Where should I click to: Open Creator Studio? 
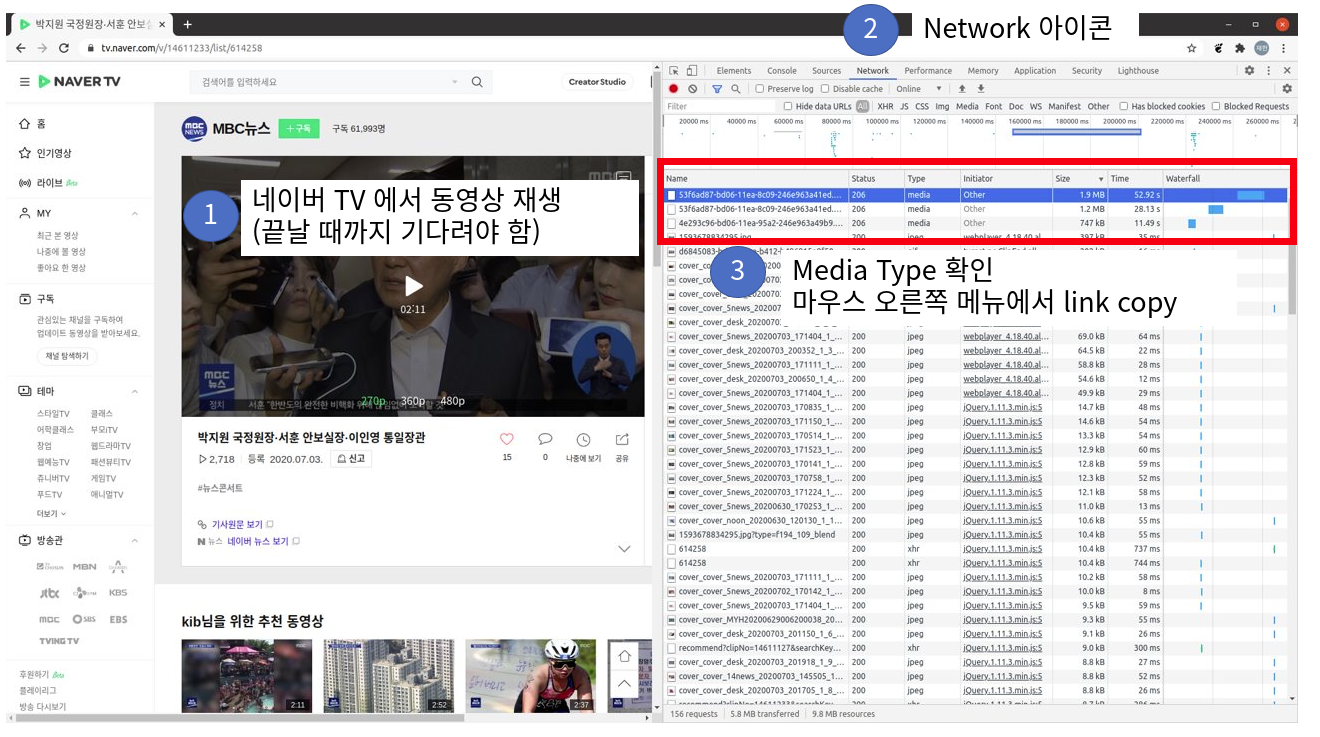[x=597, y=82]
